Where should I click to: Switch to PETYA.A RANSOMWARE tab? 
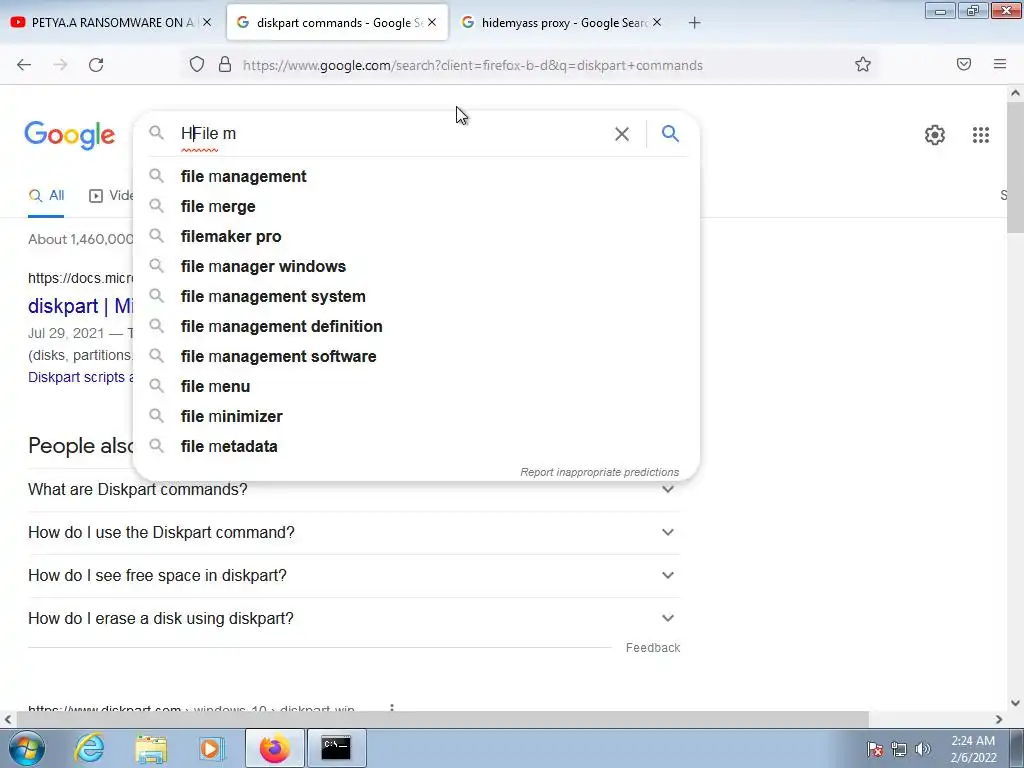click(x=110, y=23)
